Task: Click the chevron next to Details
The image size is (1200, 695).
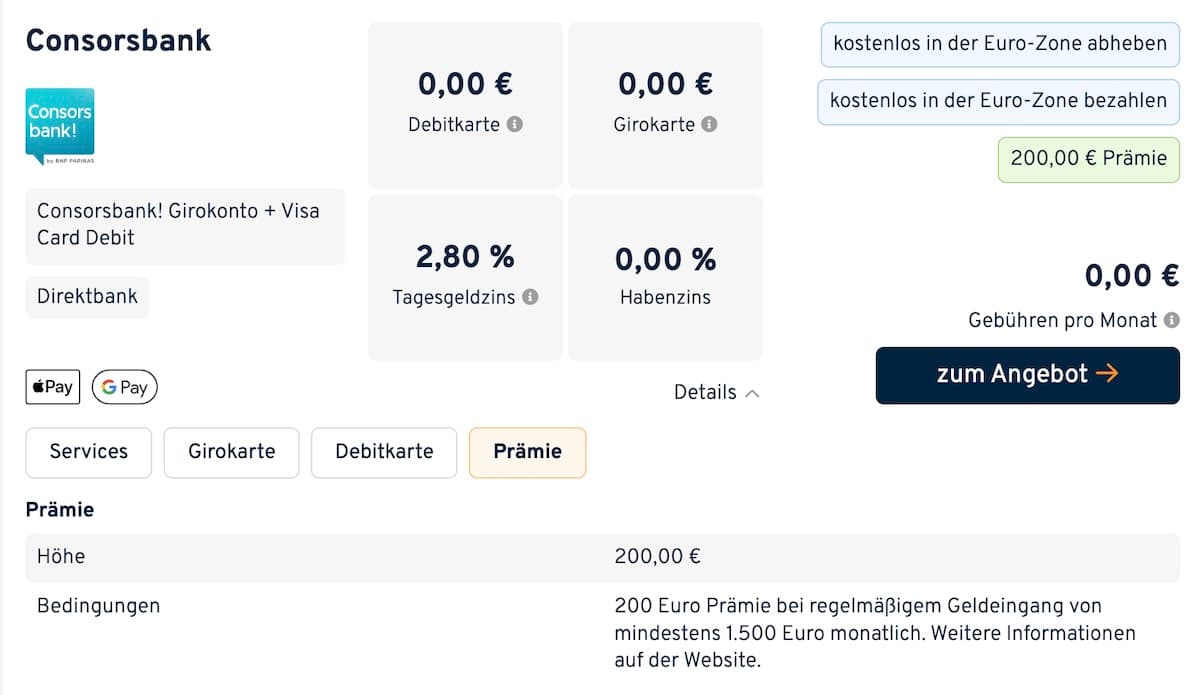Action: coord(753,393)
